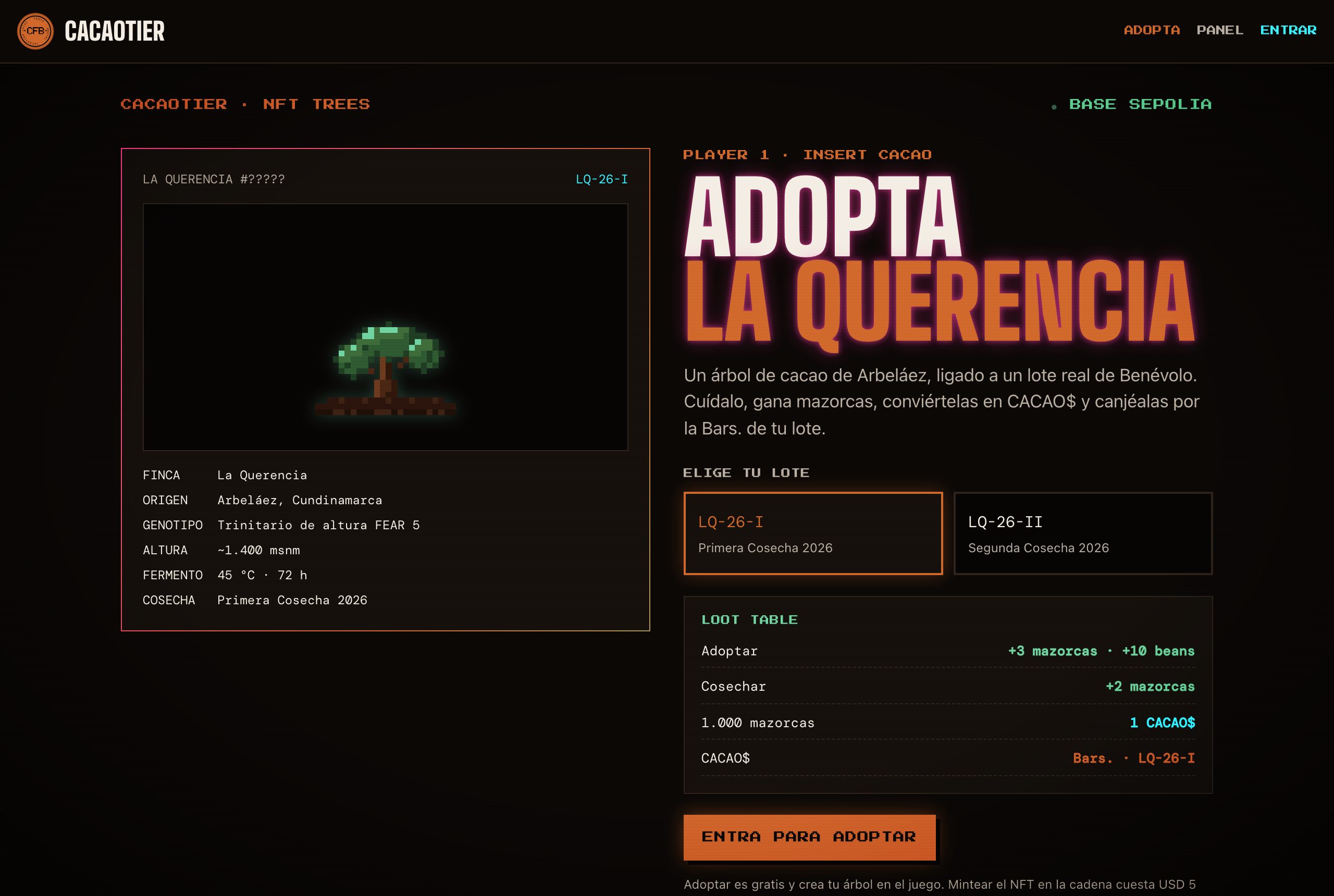Click the 1 CACAO$ conversion value
This screenshot has height=896, width=1334.
point(1163,723)
